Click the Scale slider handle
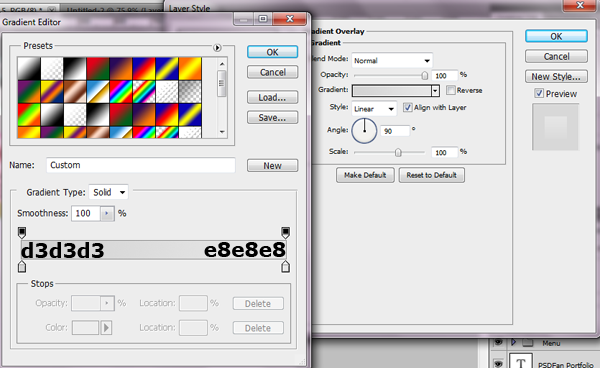Image resolution: width=600 pixels, height=368 pixels. (398, 153)
